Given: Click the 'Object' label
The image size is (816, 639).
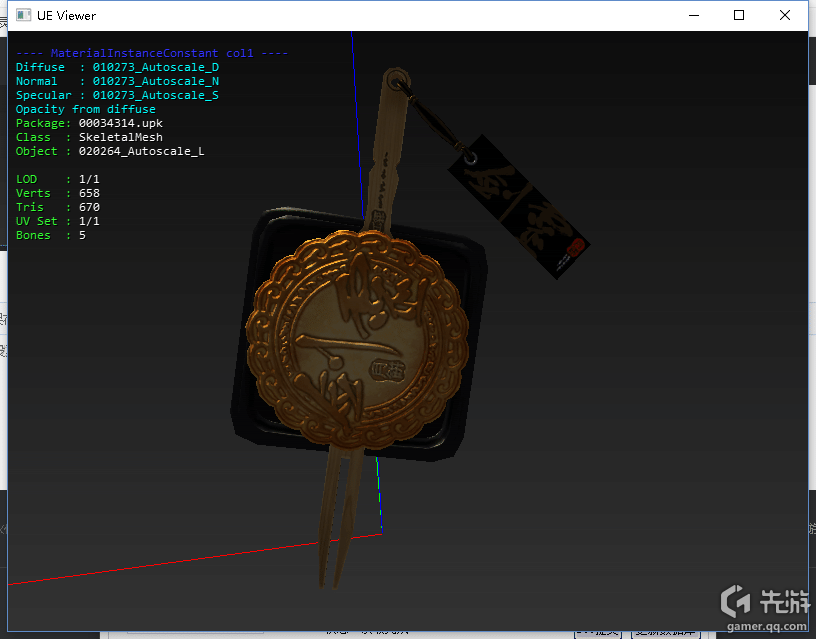Looking at the screenshot, I should (x=36, y=151).
